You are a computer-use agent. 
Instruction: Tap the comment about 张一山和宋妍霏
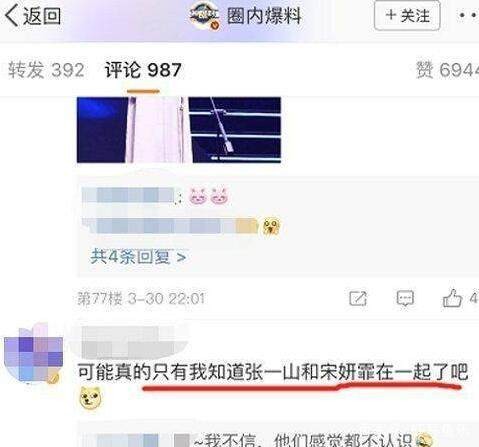pos(273,372)
